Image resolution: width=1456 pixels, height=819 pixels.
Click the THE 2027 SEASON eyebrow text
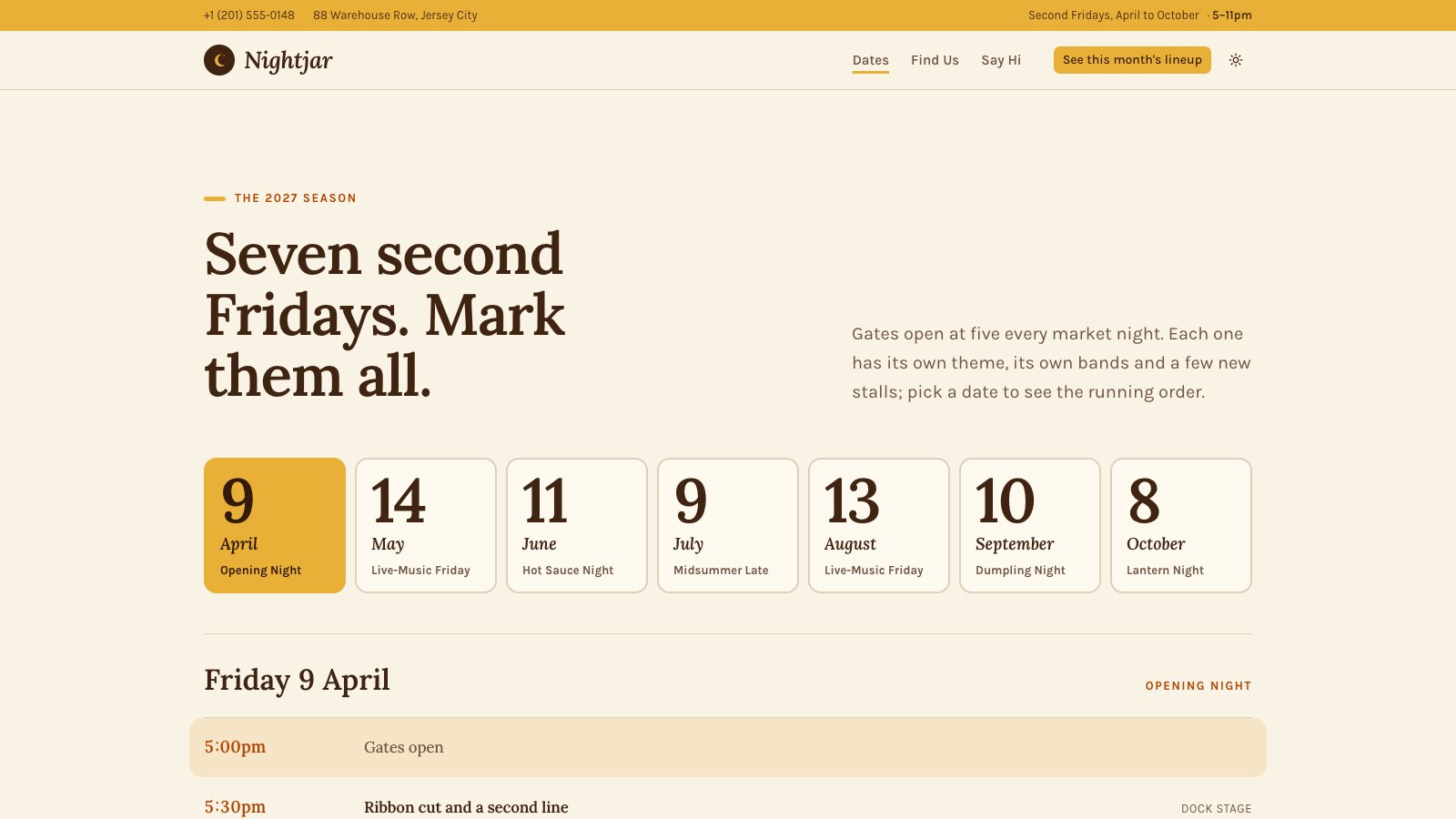coord(296,198)
